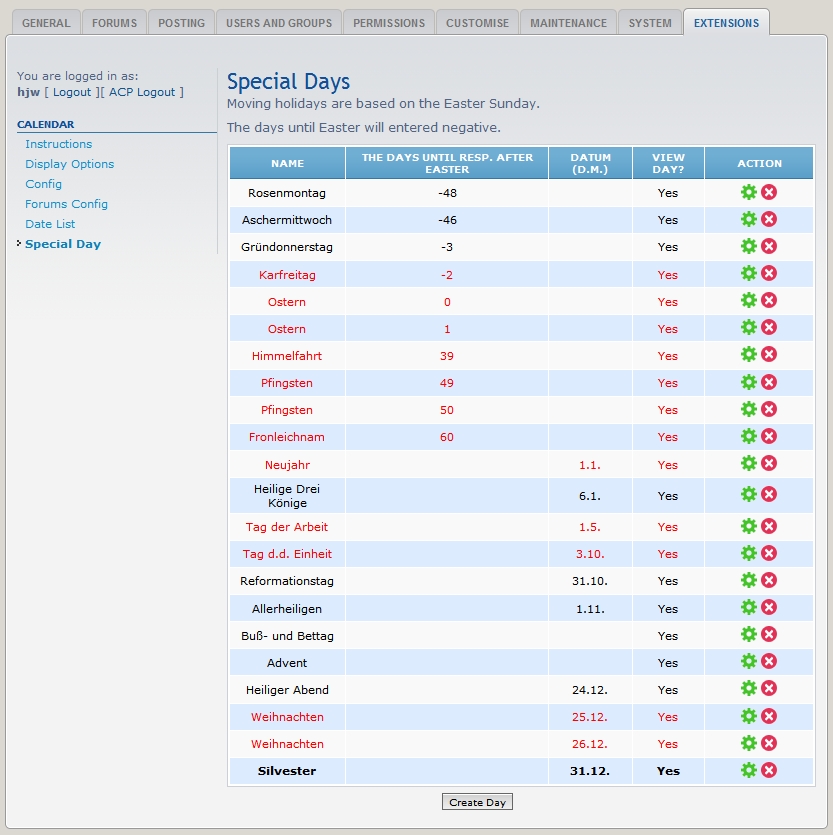The image size is (833, 835).
Task: Remove the Himmelfahrt row with red X
Action: [769, 354]
